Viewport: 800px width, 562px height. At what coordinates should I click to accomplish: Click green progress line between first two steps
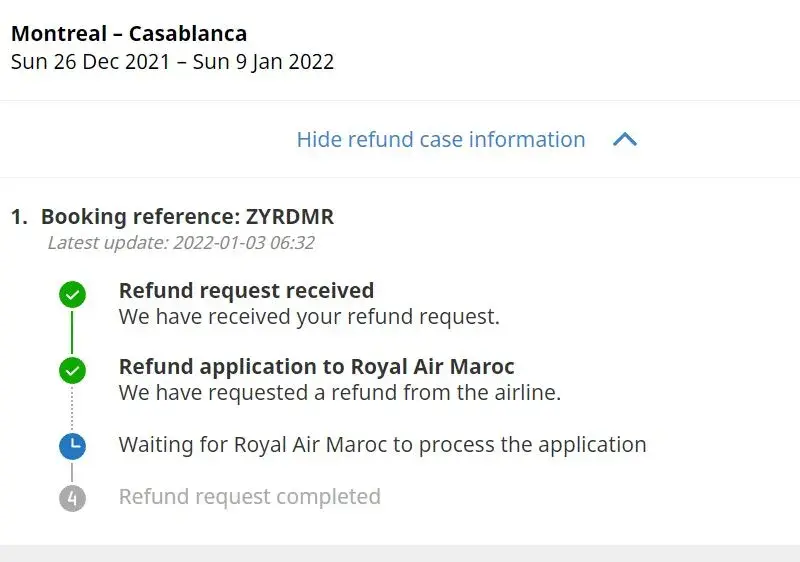tap(72, 332)
